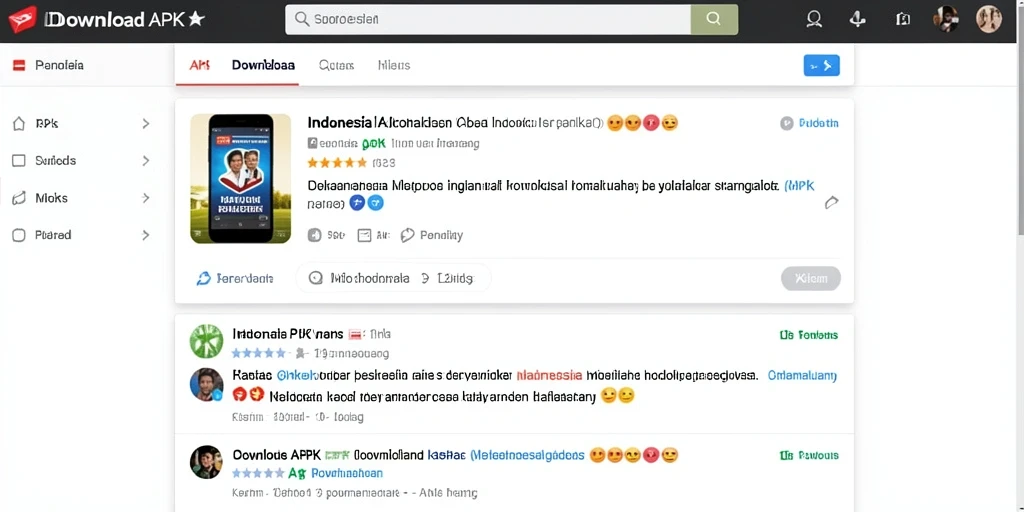Open the Indonesia app phone thumbnail
The width and height of the screenshot is (1024, 512).
240,178
